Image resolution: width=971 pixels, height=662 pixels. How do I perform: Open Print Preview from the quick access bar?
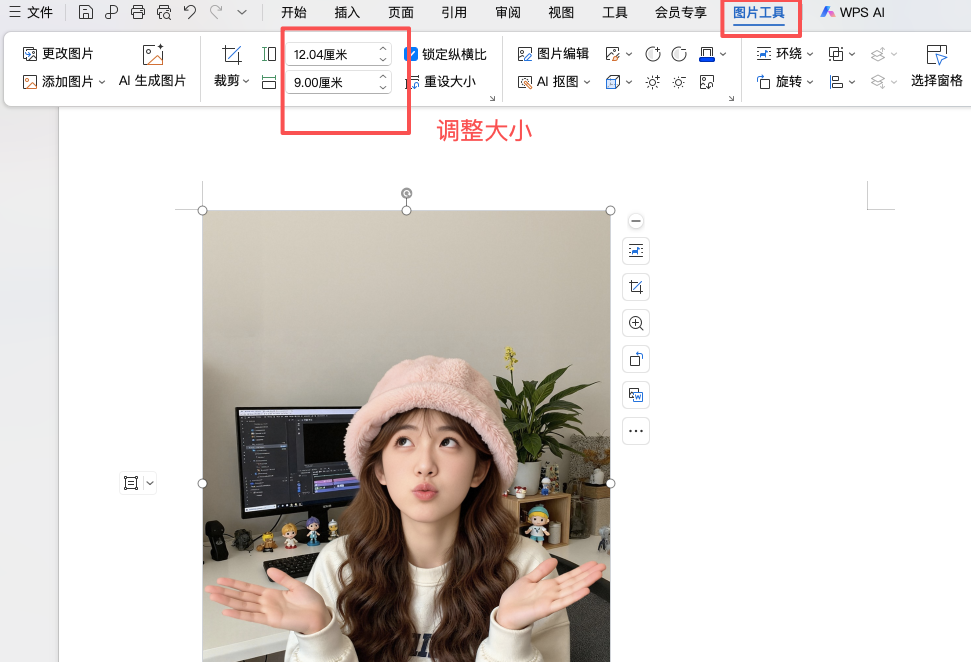coord(163,12)
